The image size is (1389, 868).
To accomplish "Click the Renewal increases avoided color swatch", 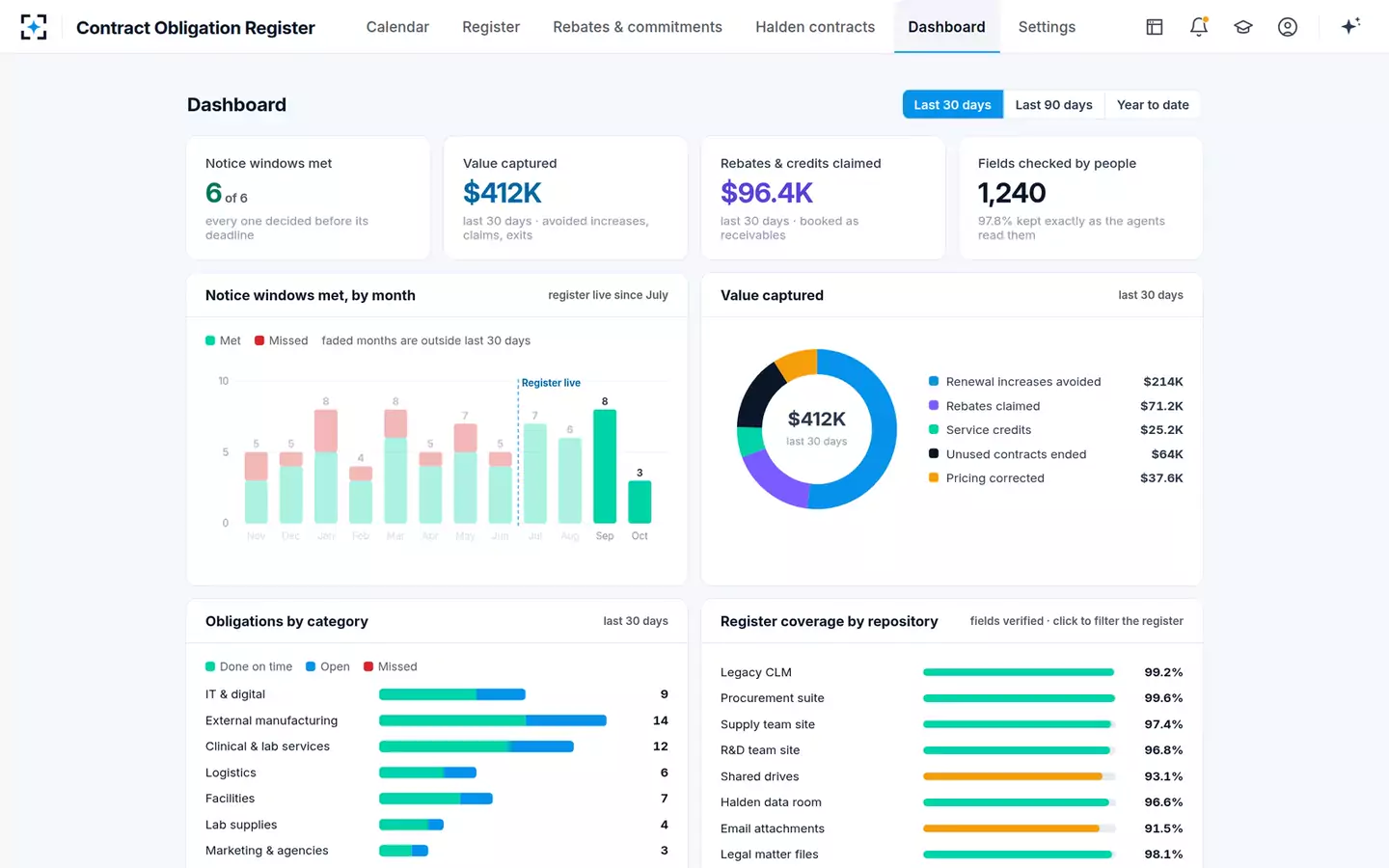I will pyautogui.click(x=934, y=382).
